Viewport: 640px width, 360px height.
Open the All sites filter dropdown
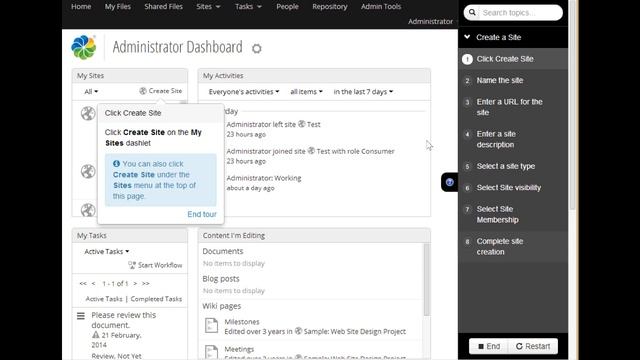(91, 92)
